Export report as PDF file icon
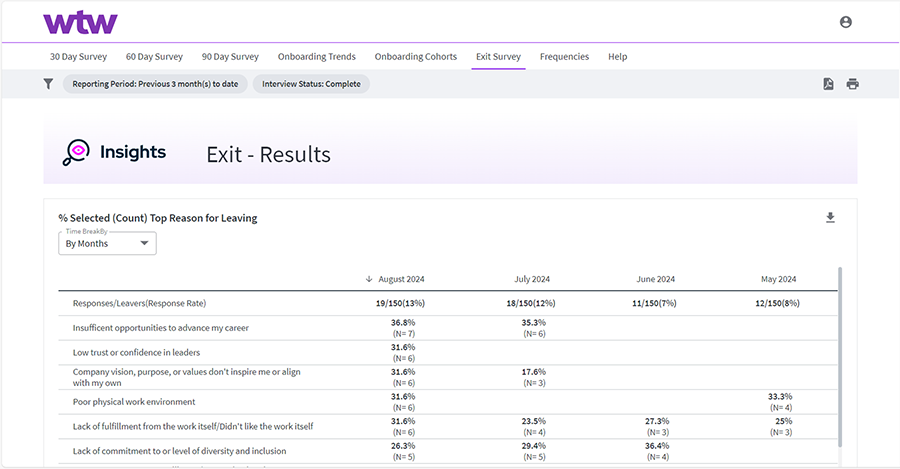900x469 pixels. coord(828,84)
